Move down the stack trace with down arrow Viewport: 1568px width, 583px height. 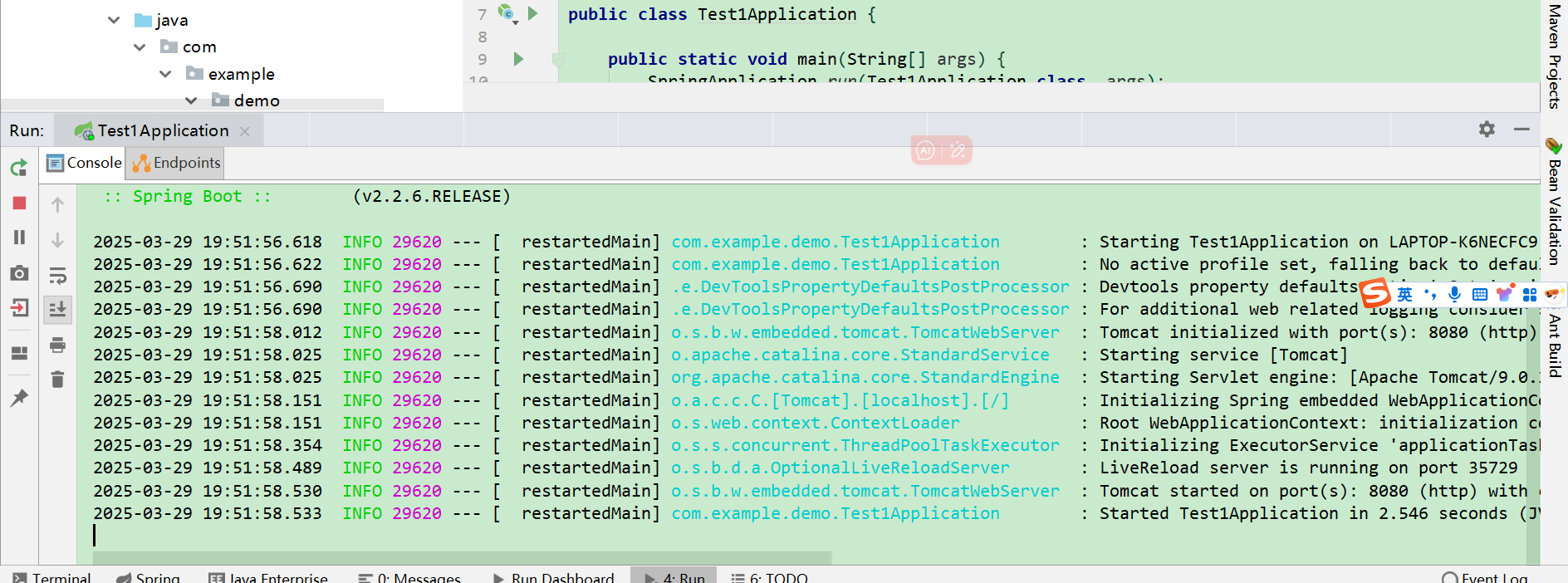click(57, 240)
